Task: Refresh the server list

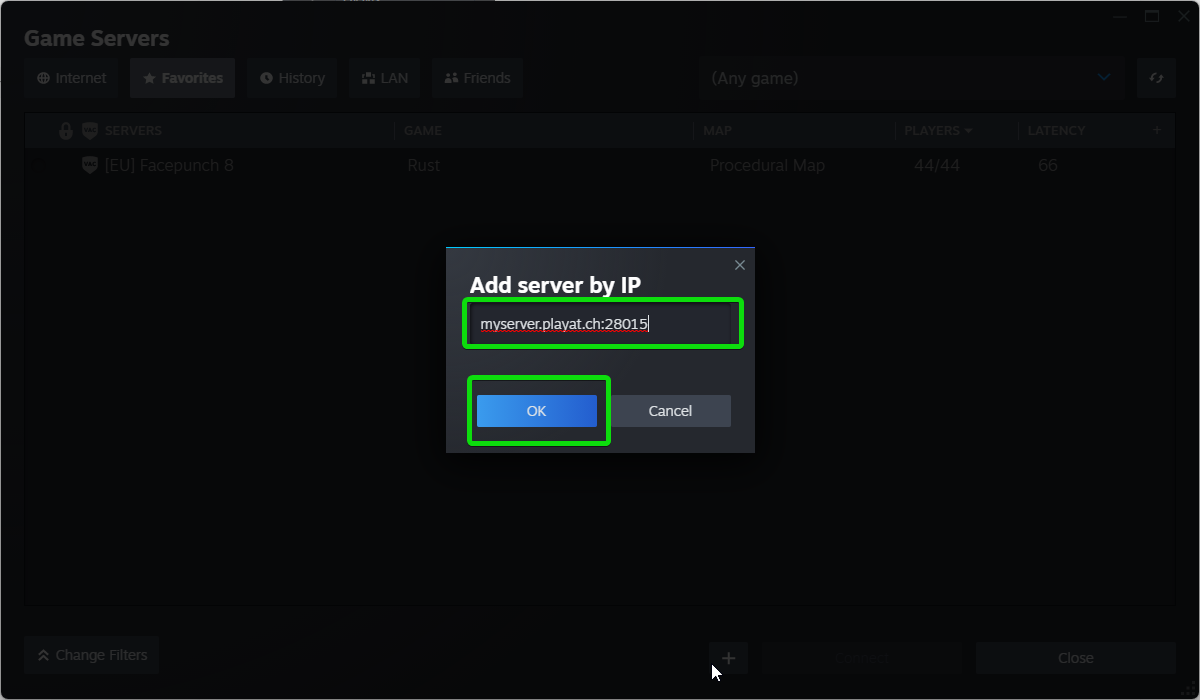Action: coord(1156,78)
